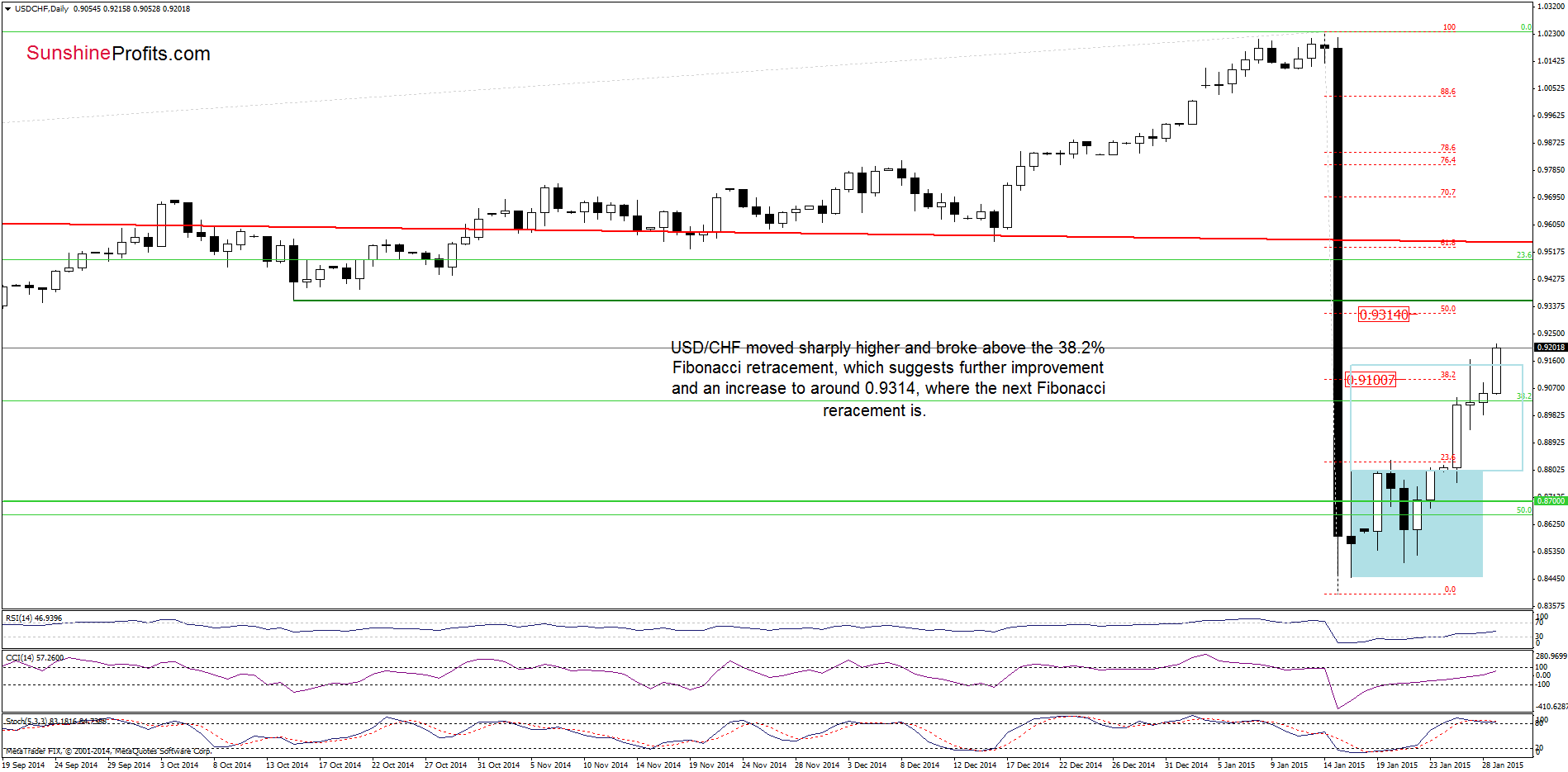The height and width of the screenshot is (772, 1568).
Task: Click the 28 Nov 2014 date label
Action: pyautogui.click(x=816, y=765)
